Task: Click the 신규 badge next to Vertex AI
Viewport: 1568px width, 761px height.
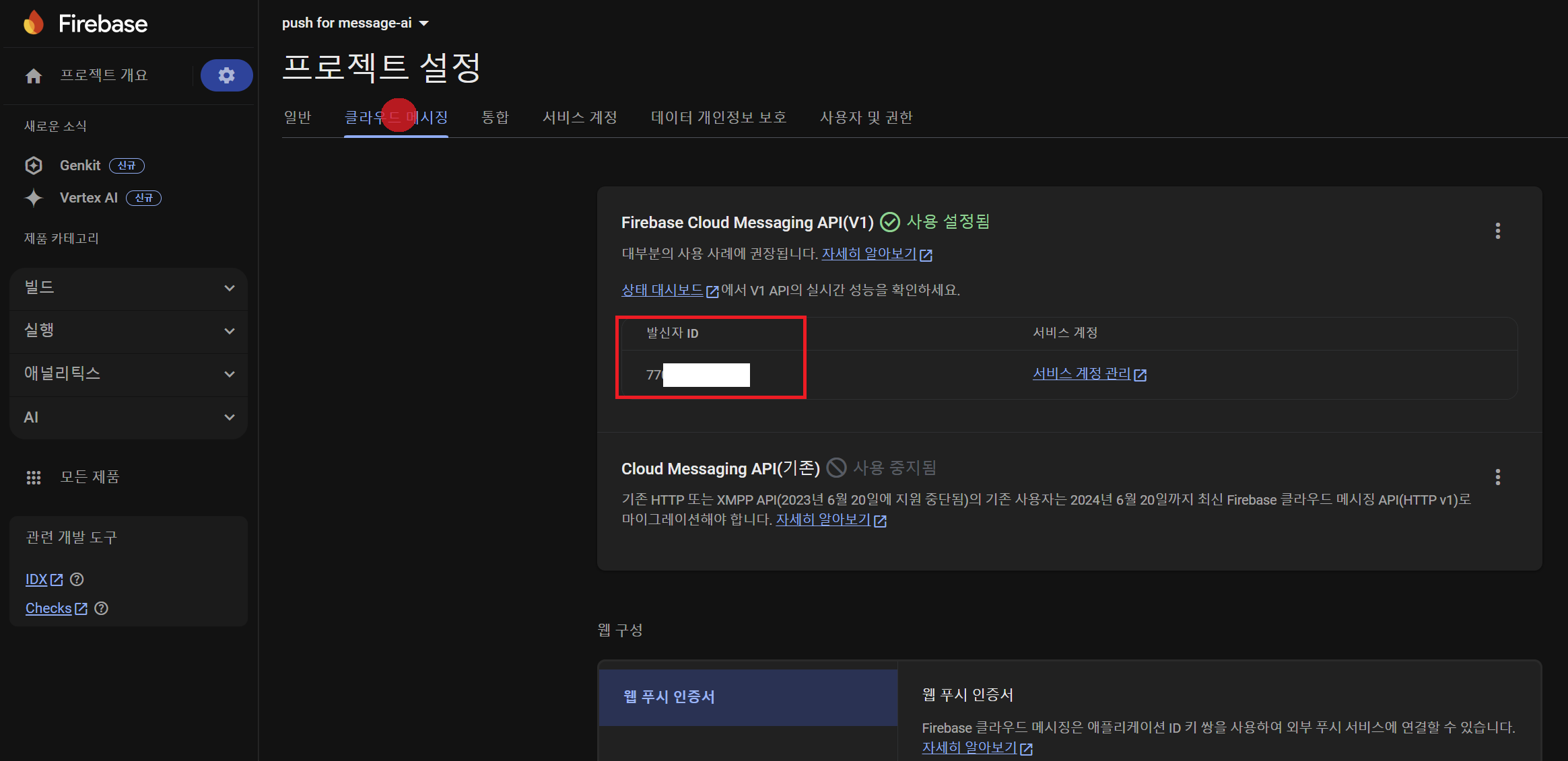Action: 144,198
